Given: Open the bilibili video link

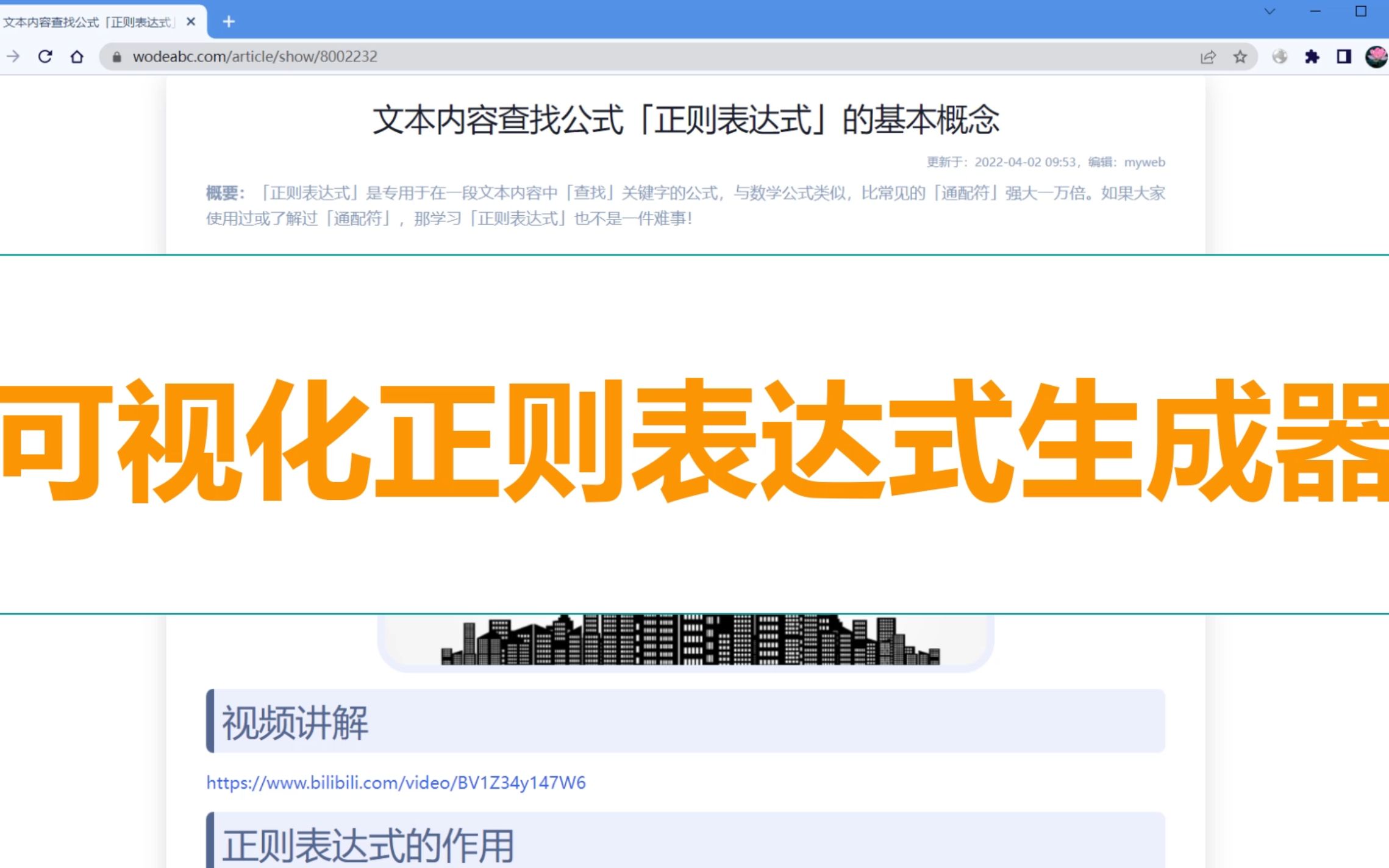Looking at the screenshot, I should point(396,782).
